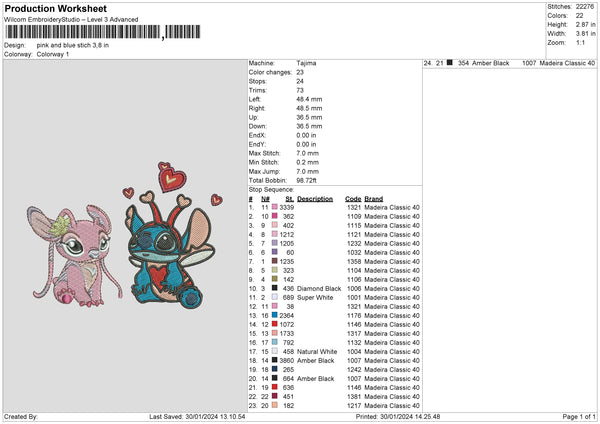Image resolution: width=600 pixels, height=424 pixels.
Task: Click the Machine value 'Tajima'
Action: point(306,63)
